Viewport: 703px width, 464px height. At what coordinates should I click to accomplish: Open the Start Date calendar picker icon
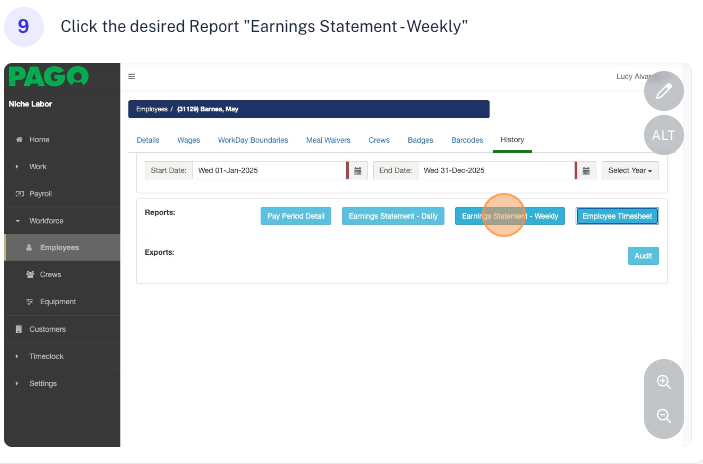pyautogui.click(x=358, y=171)
